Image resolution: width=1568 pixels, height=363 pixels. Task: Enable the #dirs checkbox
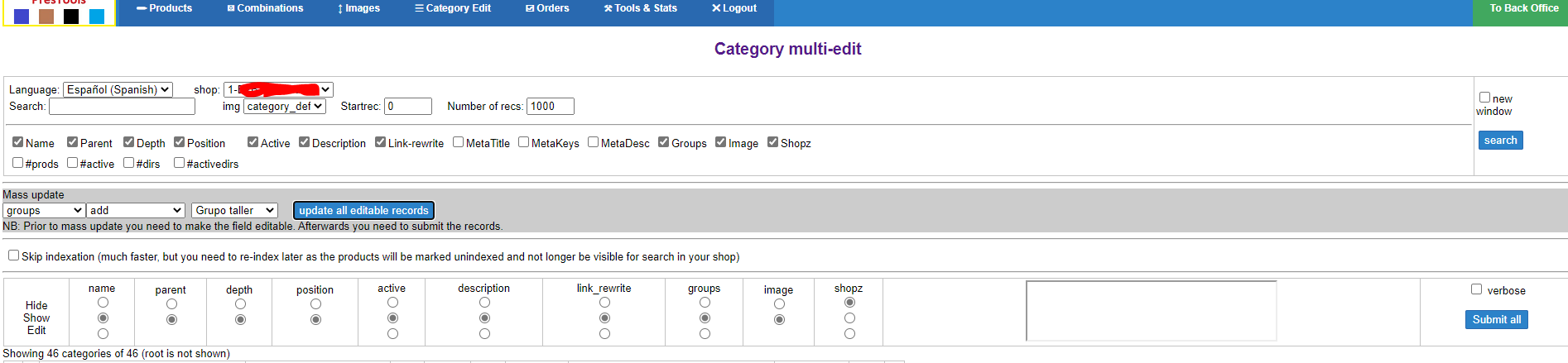[x=128, y=163]
